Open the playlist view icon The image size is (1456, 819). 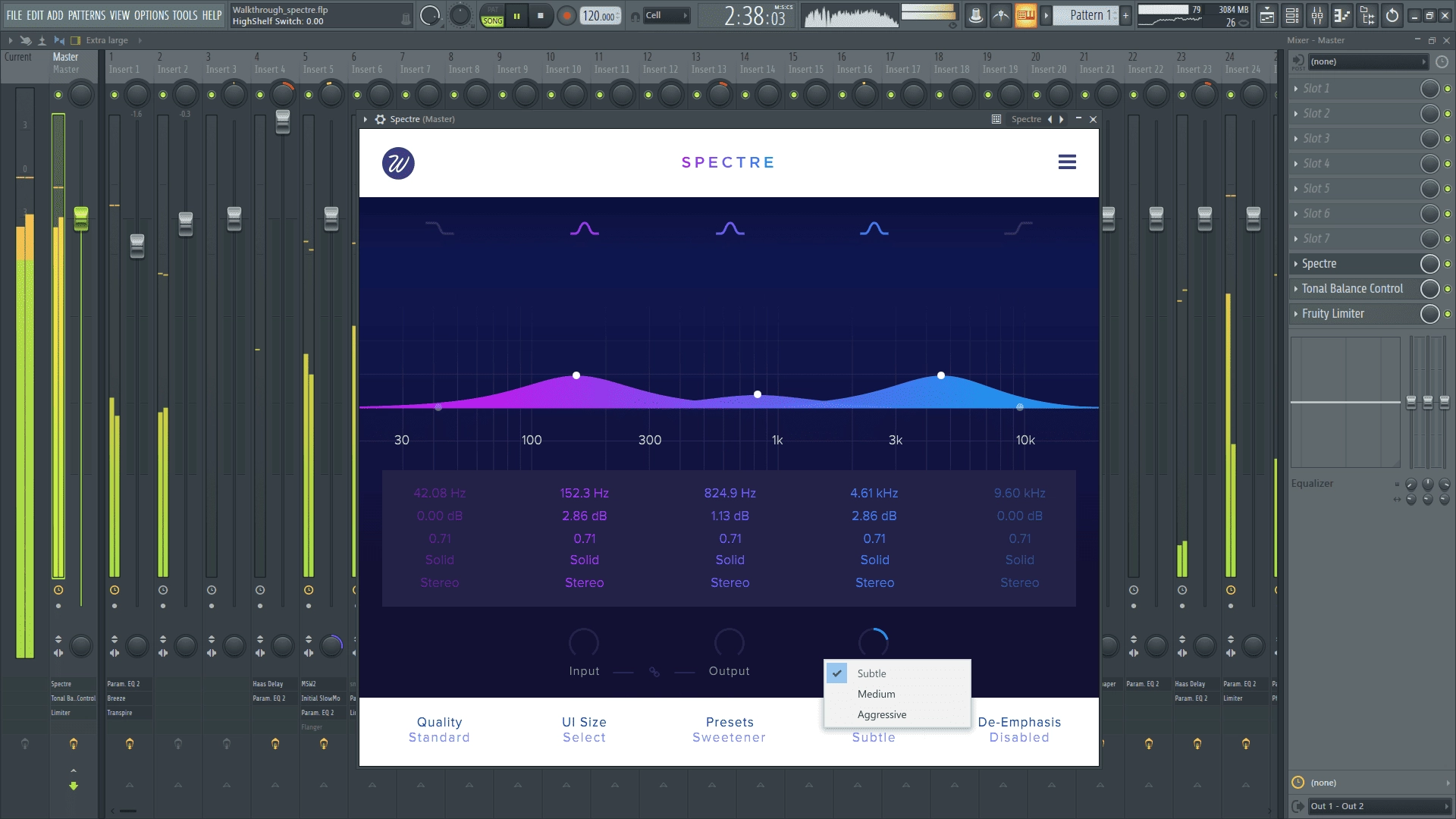pyautogui.click(x=1266, y=15)
